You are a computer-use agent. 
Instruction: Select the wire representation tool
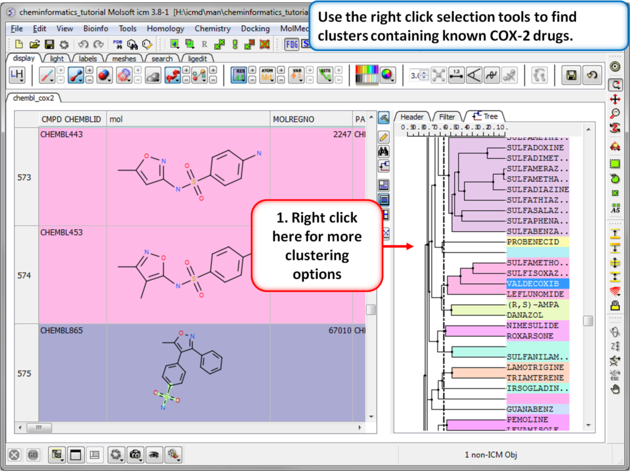point(46,76)
